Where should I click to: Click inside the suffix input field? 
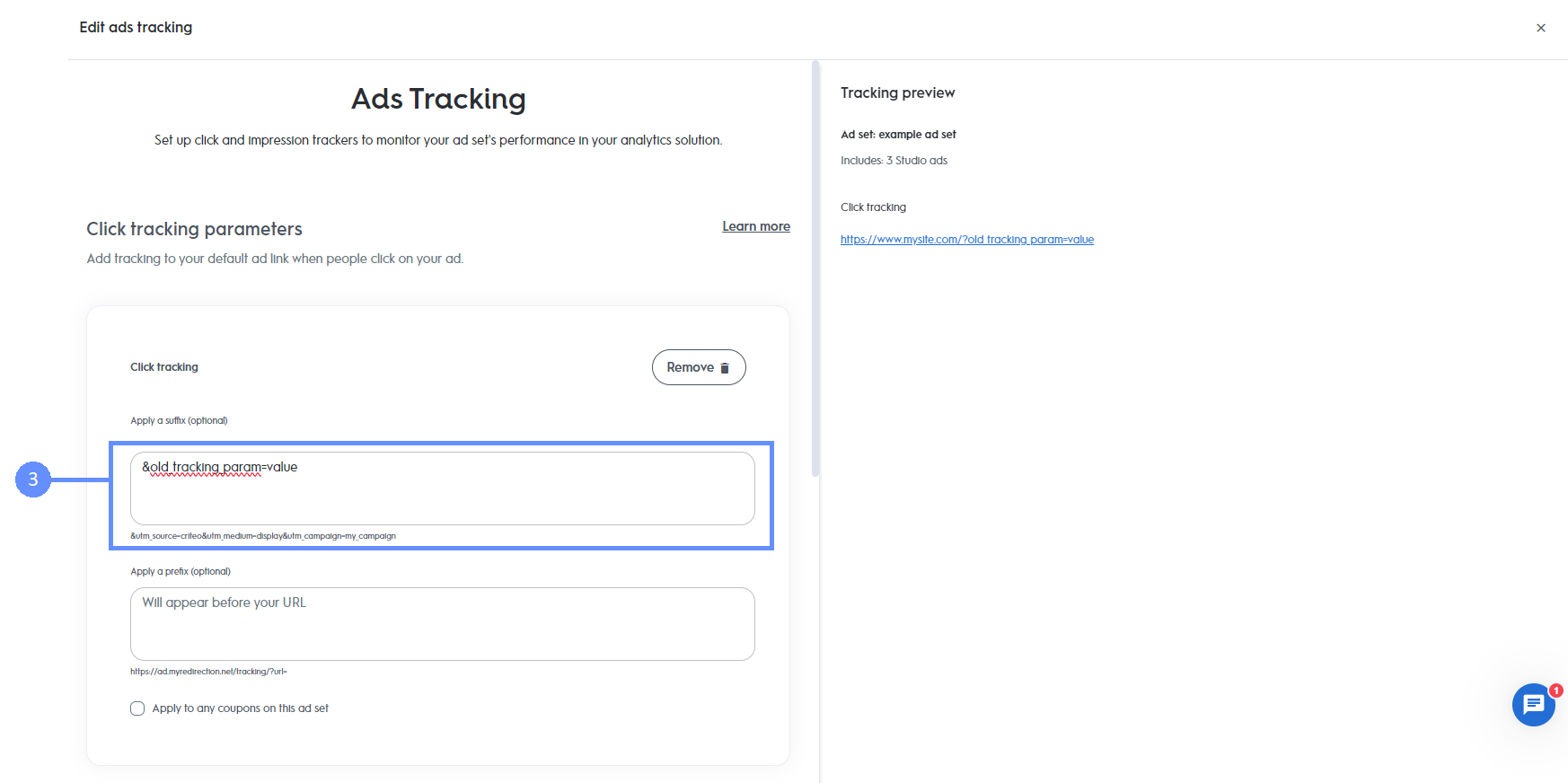pyautogui.click(x=442, y=488)
